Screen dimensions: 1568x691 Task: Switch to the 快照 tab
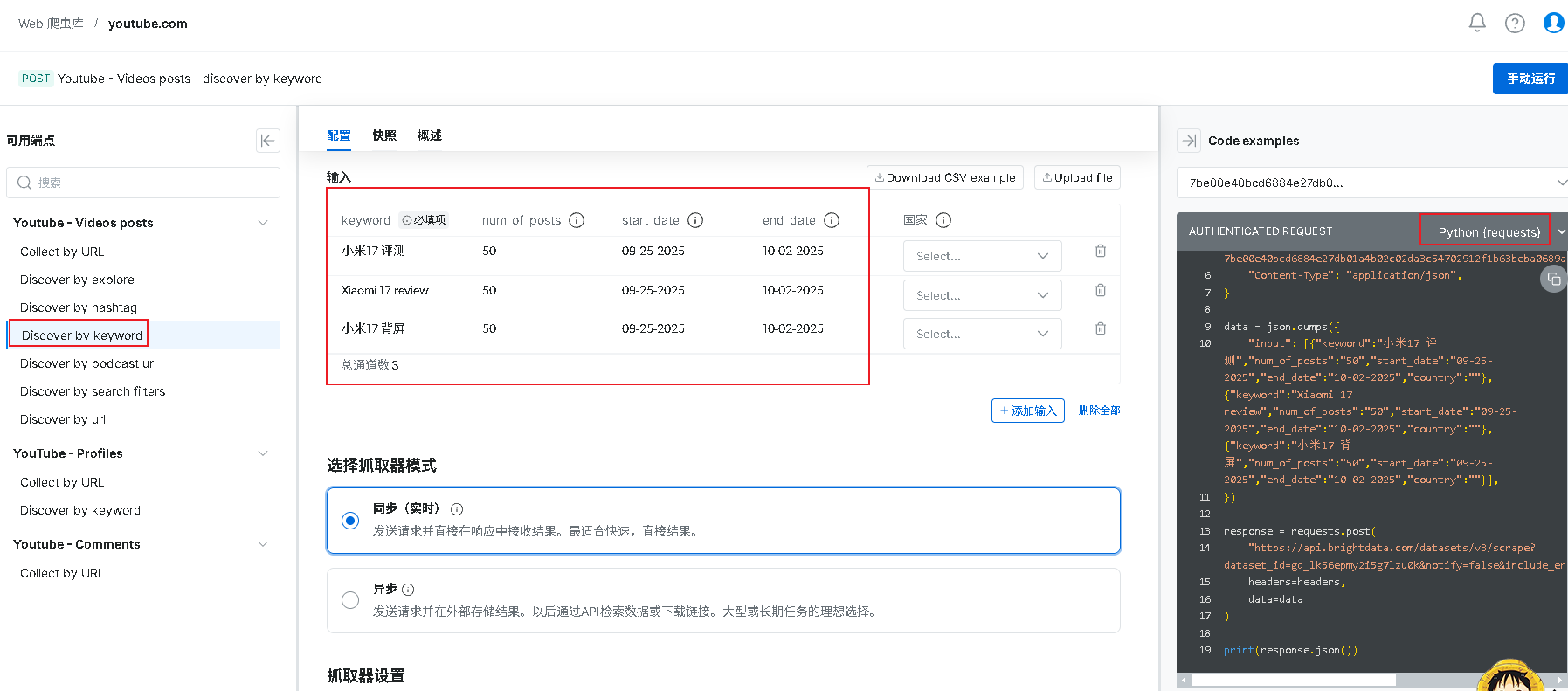384,135
